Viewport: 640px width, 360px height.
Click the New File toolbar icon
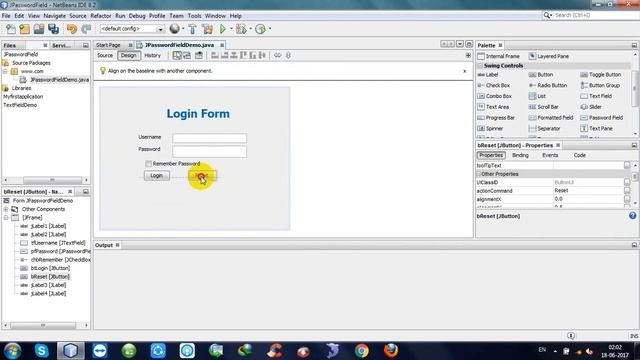click(x=11, y=29)
